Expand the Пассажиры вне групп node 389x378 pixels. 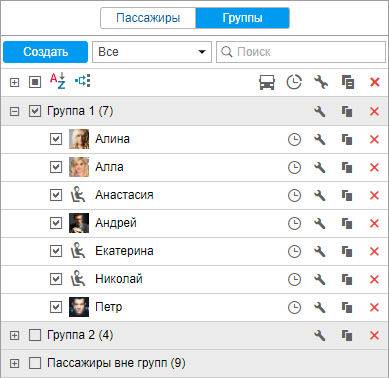click(14, 363)
